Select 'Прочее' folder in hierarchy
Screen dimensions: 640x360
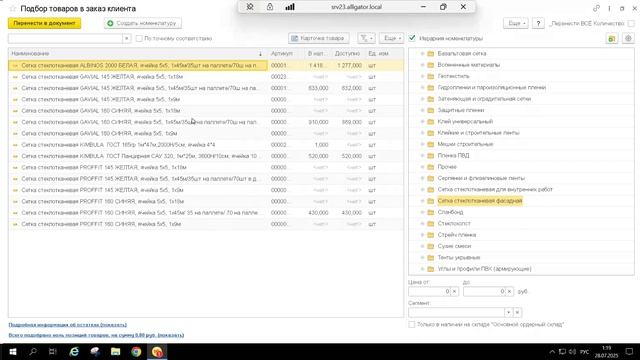(x=447, y=167)
